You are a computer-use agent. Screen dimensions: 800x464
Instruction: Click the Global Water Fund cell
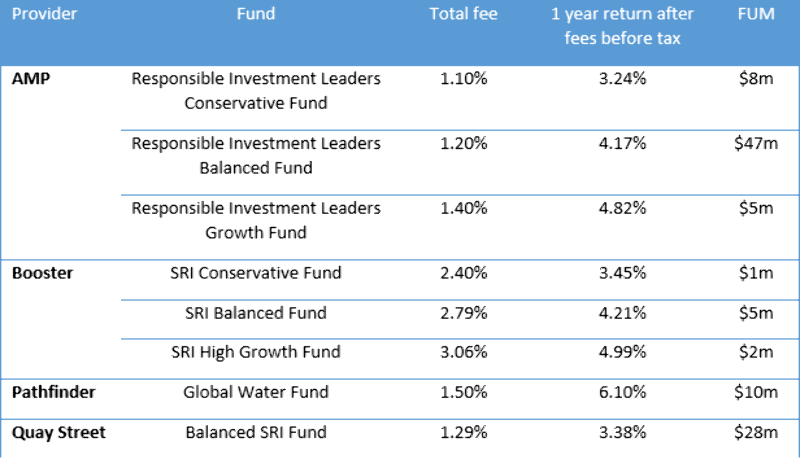click(256, 391)
